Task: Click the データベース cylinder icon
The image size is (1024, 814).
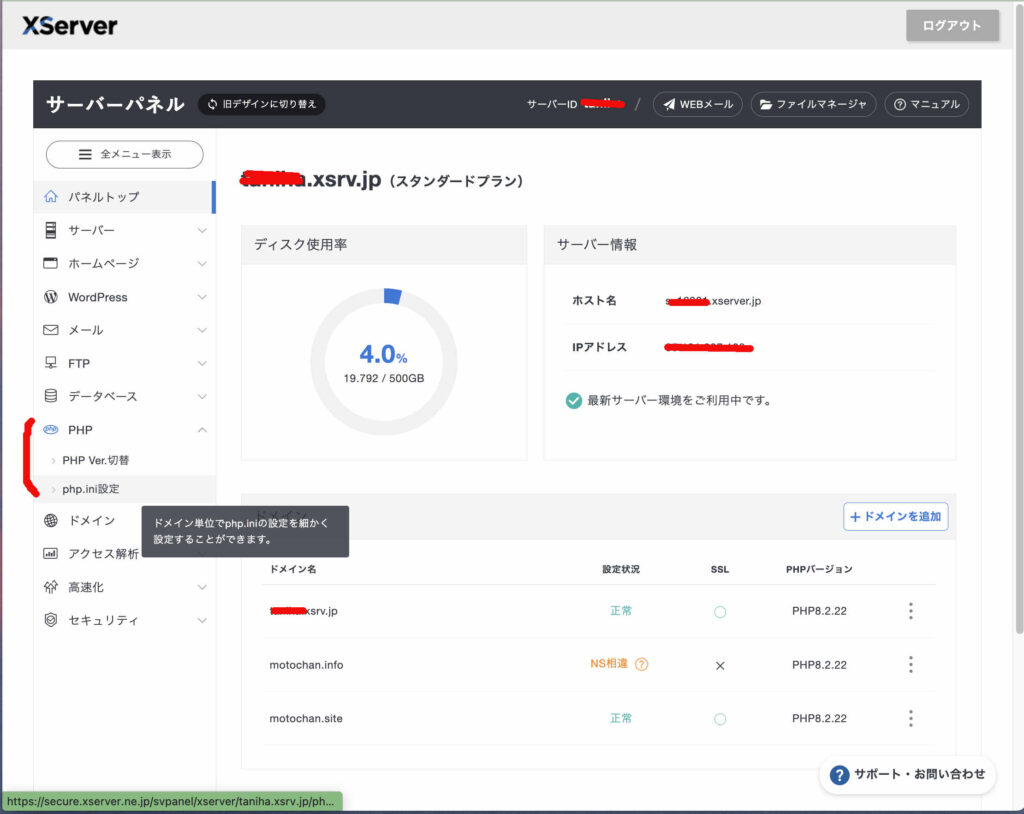Action: click(x=50, y=396)
